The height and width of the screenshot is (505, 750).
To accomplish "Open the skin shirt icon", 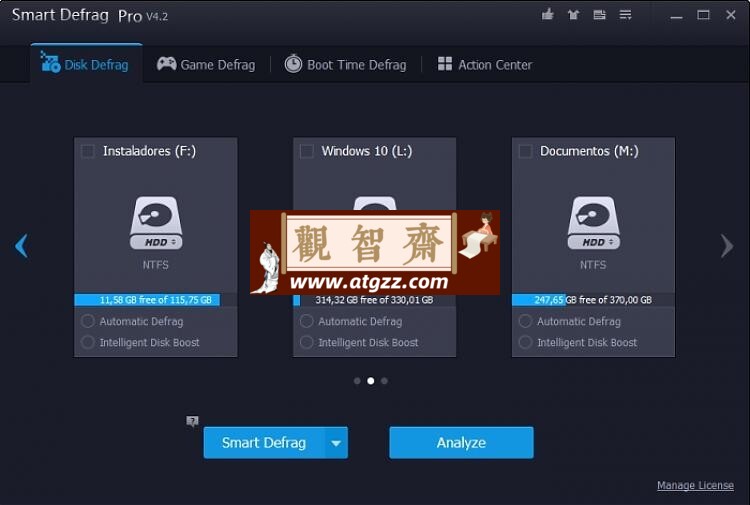I will tap(573, 15).
